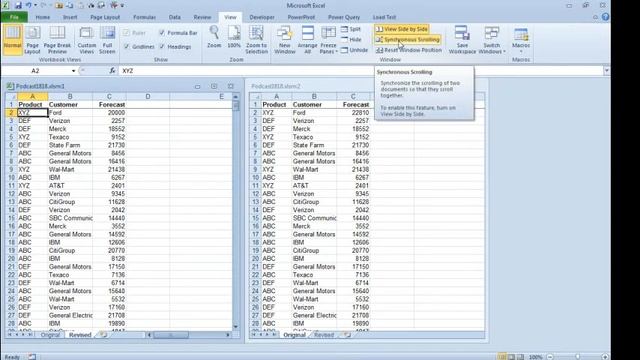Split the worksheet window
The width and height of the screenshot is (640, 360).
pyautogui.click(x=351, y=29)
